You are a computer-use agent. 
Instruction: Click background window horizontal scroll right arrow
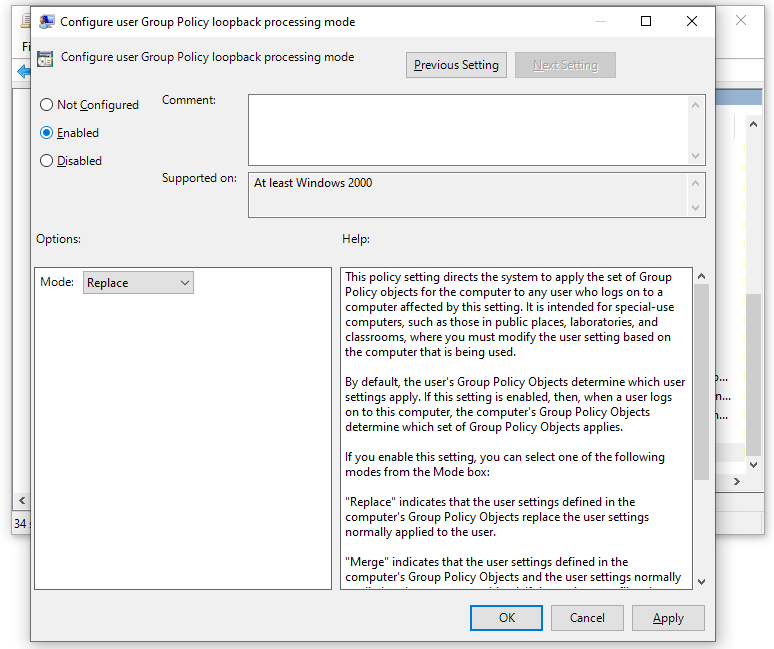tap(737, 481)
